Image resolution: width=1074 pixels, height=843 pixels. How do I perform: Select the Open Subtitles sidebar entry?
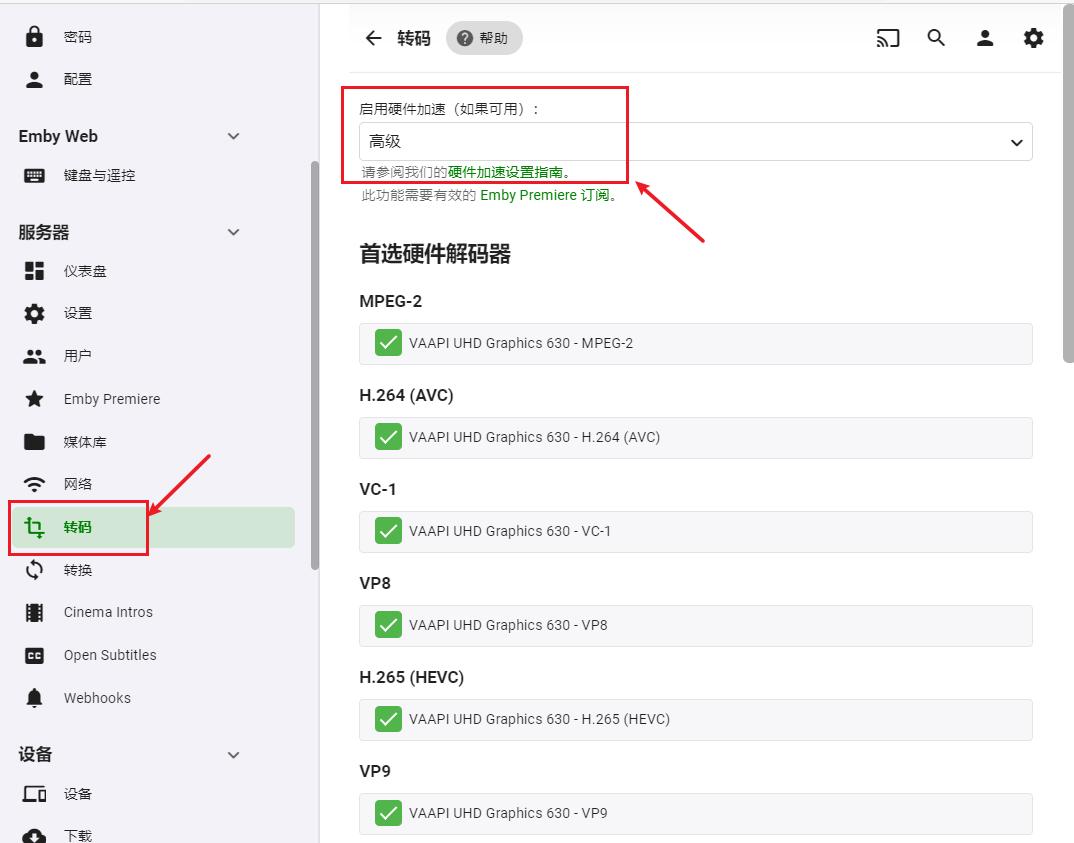coord(110,655)
